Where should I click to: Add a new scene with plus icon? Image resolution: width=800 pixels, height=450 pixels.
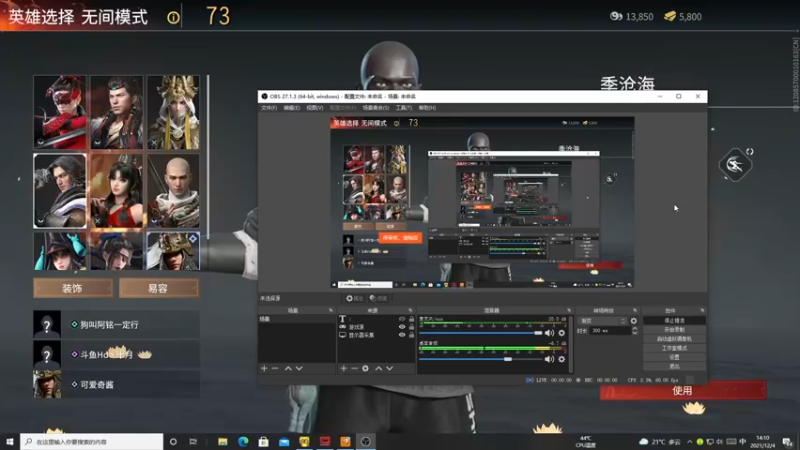pyautogui.click(x=264, y=368)
